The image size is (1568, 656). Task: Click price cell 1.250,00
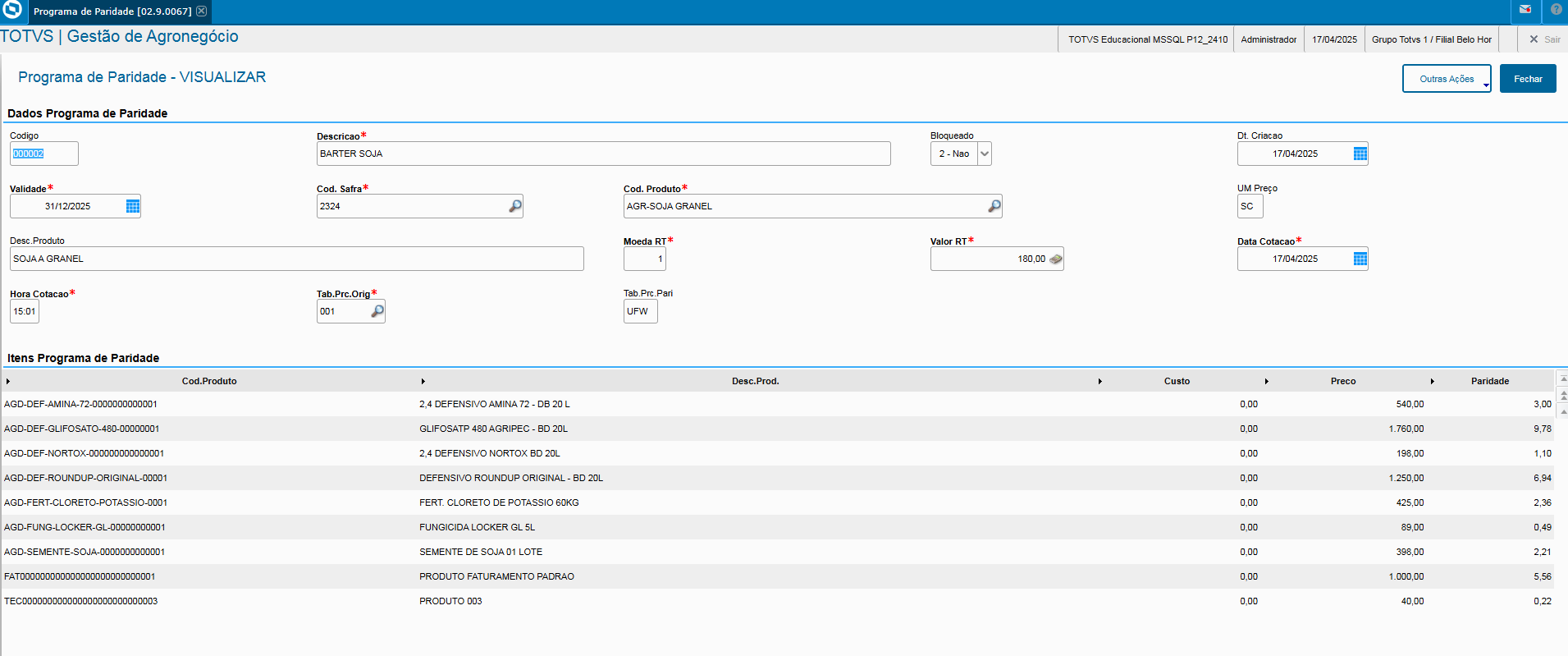[1406, 478]
